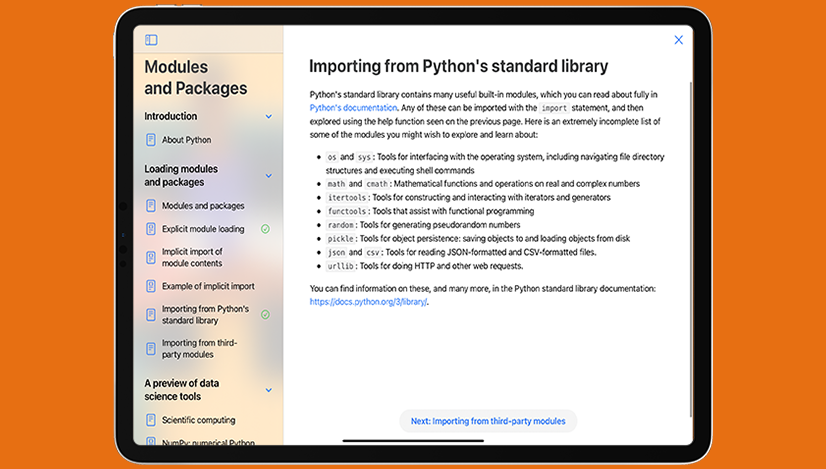826x469 pixels.
Task: Collapse A preview of data science tools chevron
Action: pos(268,390)
